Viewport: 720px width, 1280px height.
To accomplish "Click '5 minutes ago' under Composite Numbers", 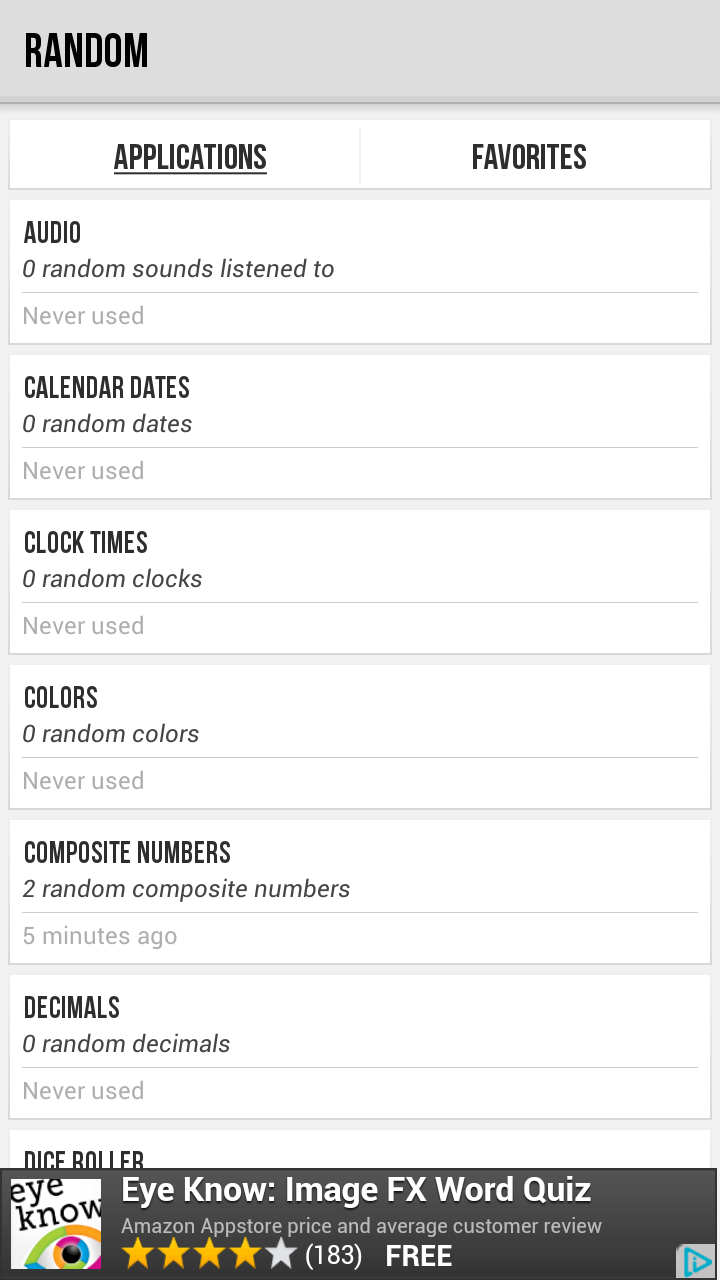I will [x=100, y=935].
